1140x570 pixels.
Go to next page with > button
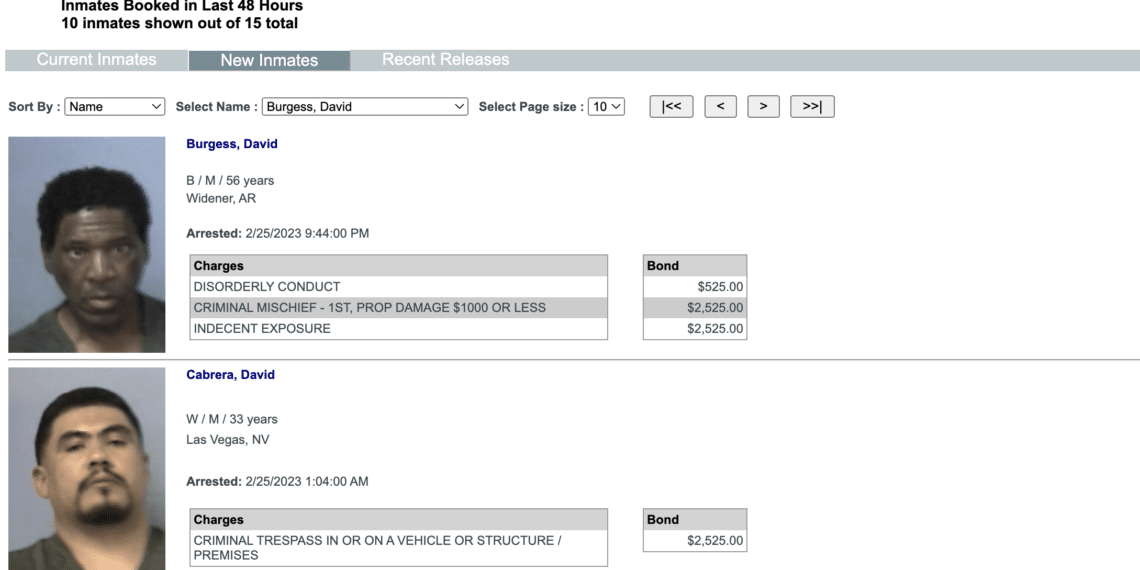click(763, 106)
